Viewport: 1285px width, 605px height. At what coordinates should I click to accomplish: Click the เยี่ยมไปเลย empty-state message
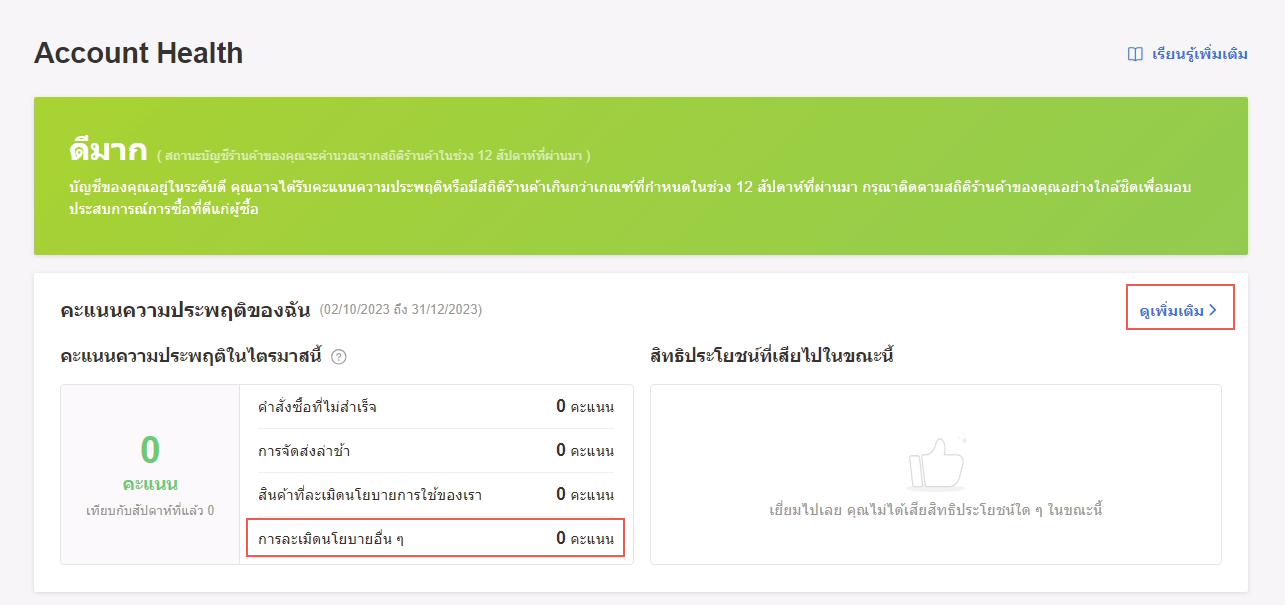935,511
